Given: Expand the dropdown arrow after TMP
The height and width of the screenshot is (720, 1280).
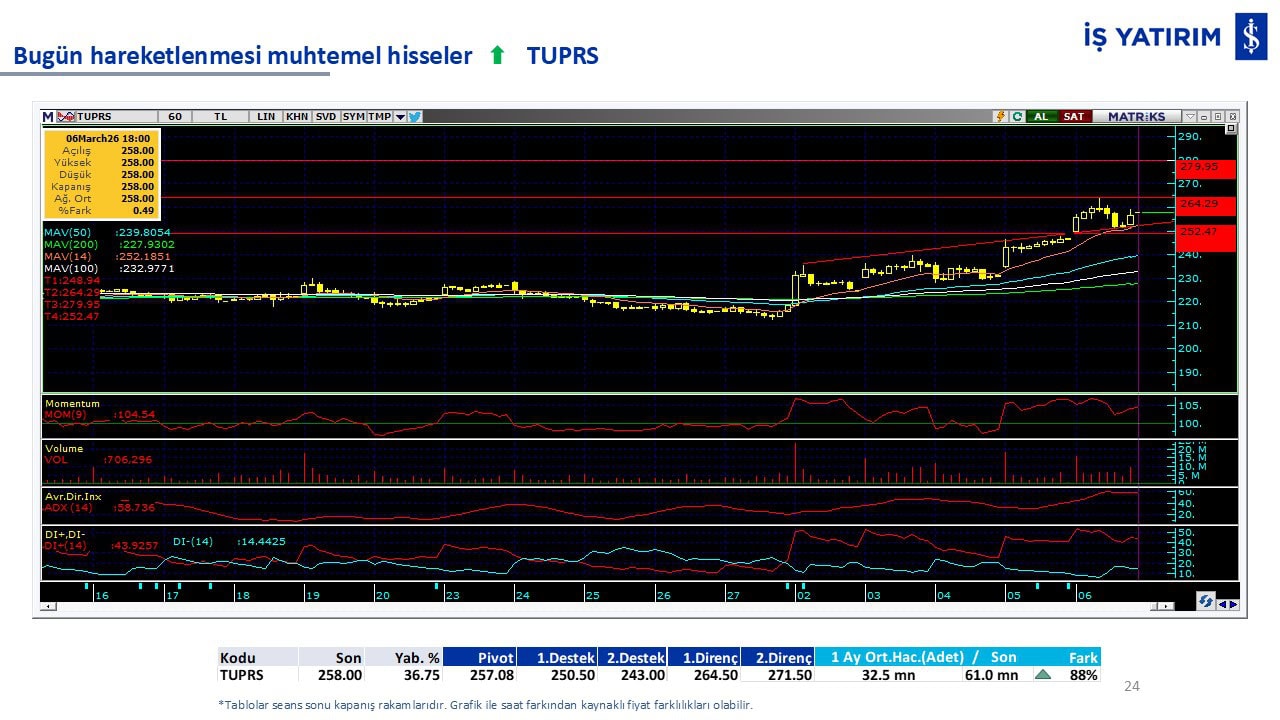Looking at the screenshot, I should click(x=400, y=116).
